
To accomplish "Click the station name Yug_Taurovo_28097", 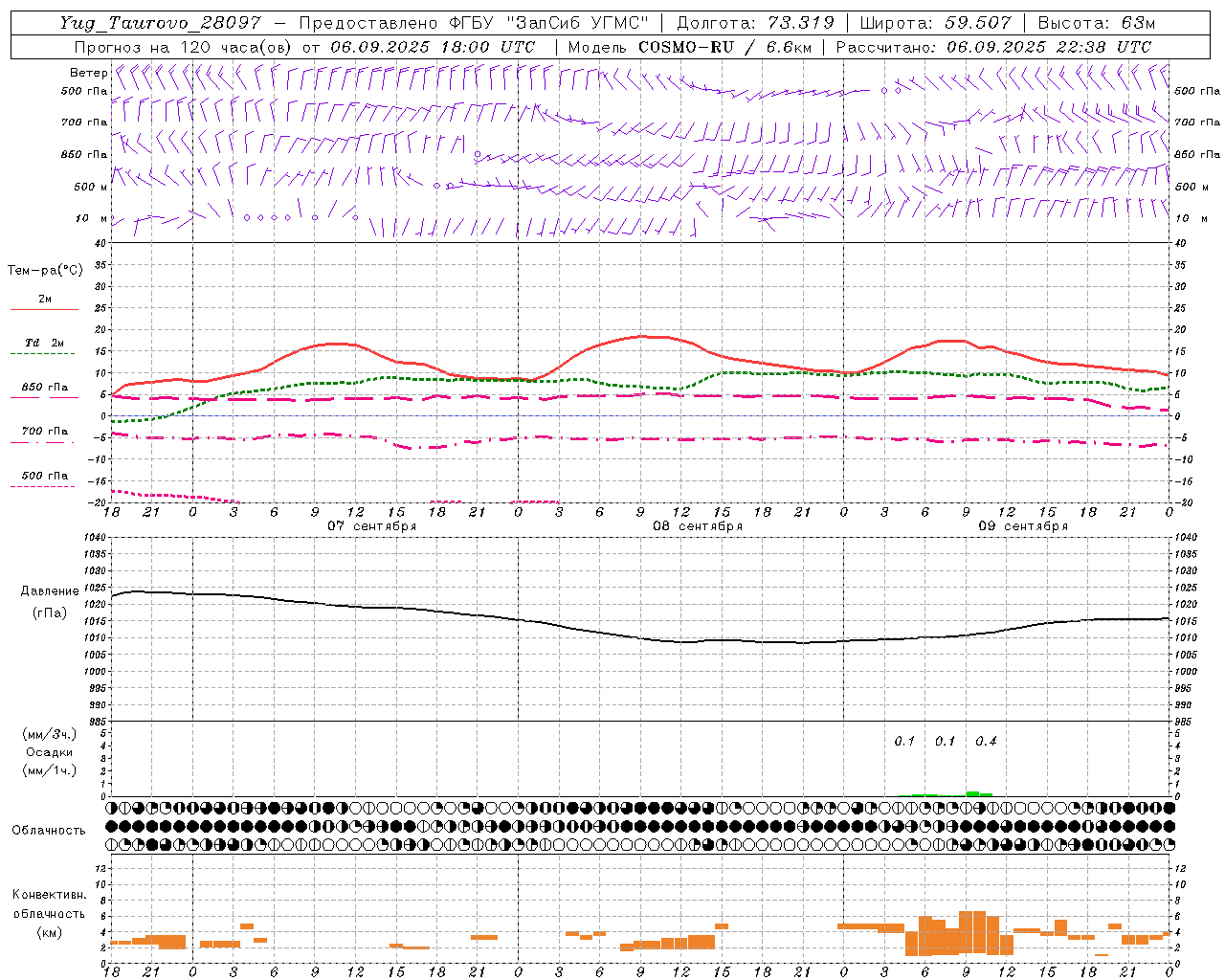I will click(159, 23).
